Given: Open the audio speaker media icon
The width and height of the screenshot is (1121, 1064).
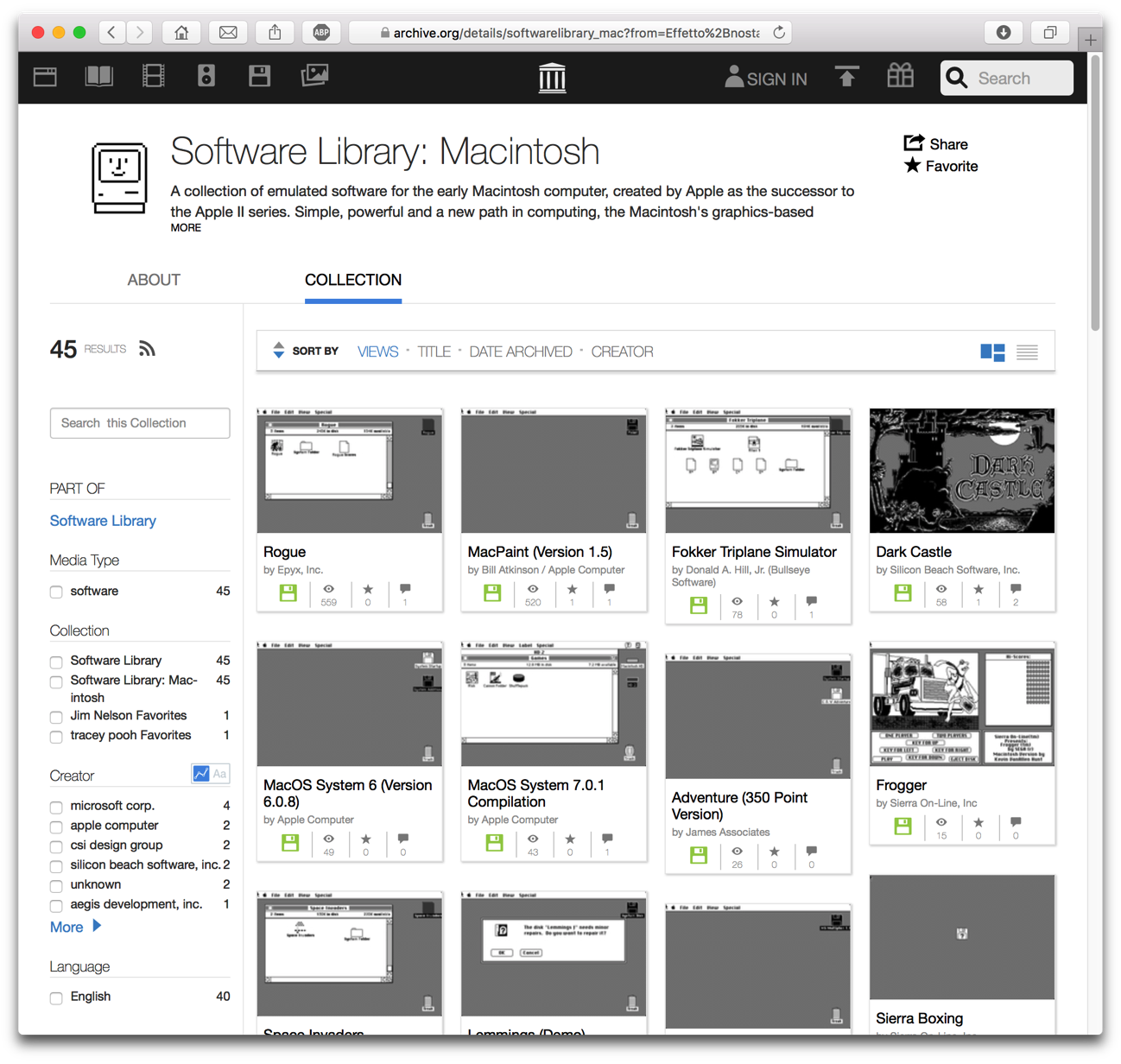Looking at the screenshot, I should coord(206,76).
